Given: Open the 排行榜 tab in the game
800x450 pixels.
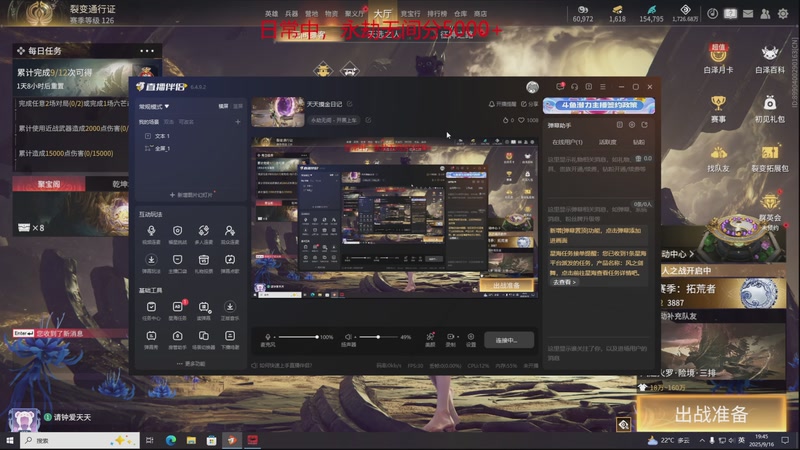Looking at the screenshot, I should (437, 14).
